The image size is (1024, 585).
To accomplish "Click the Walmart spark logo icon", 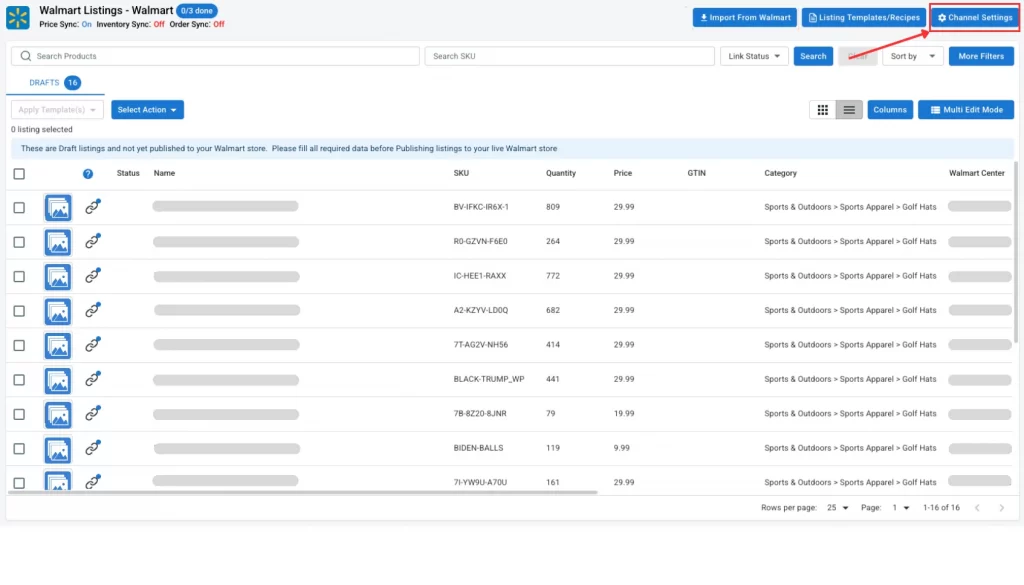I will coord(18,18).
